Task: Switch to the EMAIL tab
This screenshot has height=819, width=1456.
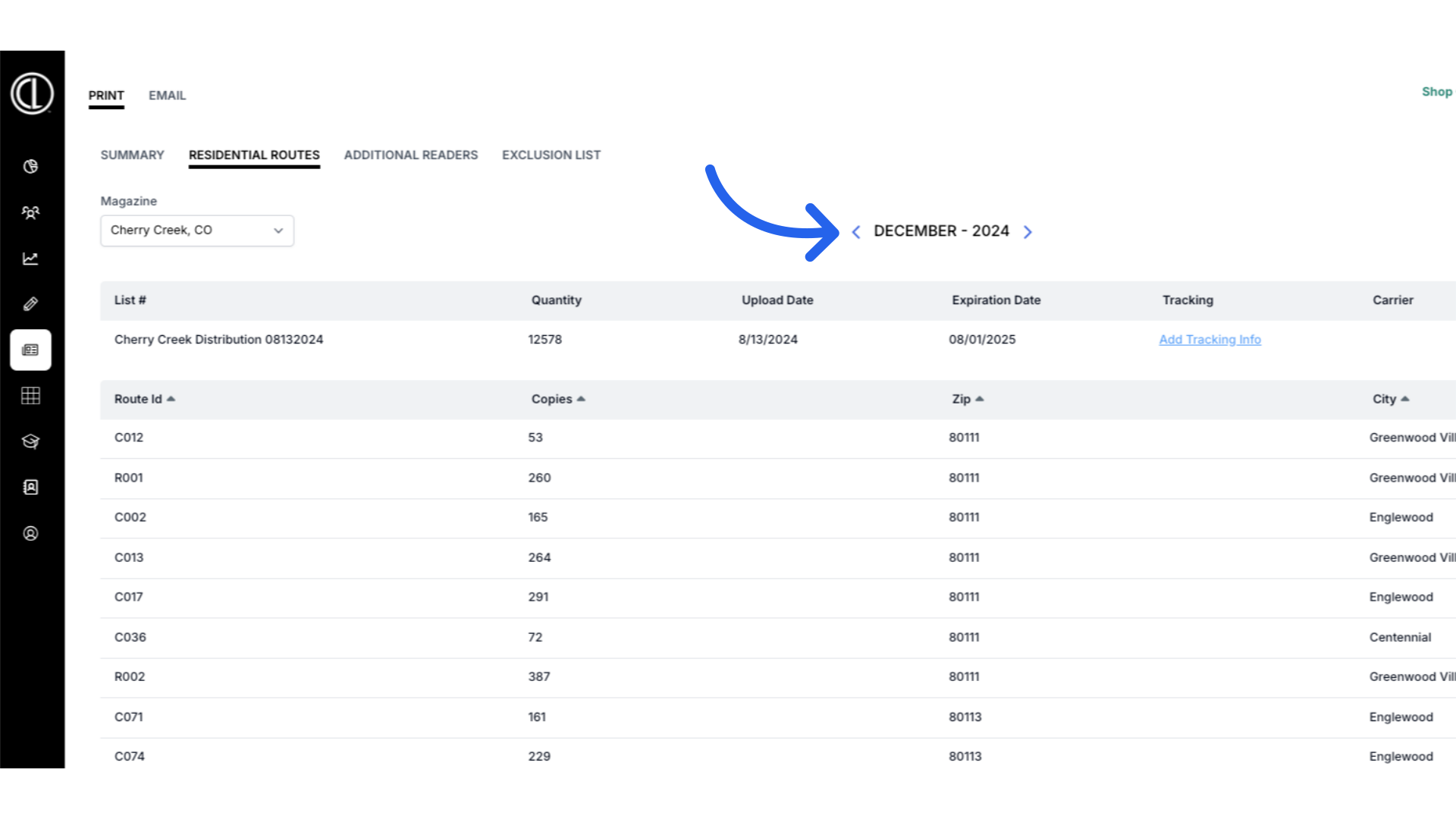Action: (x=167, y=96)
